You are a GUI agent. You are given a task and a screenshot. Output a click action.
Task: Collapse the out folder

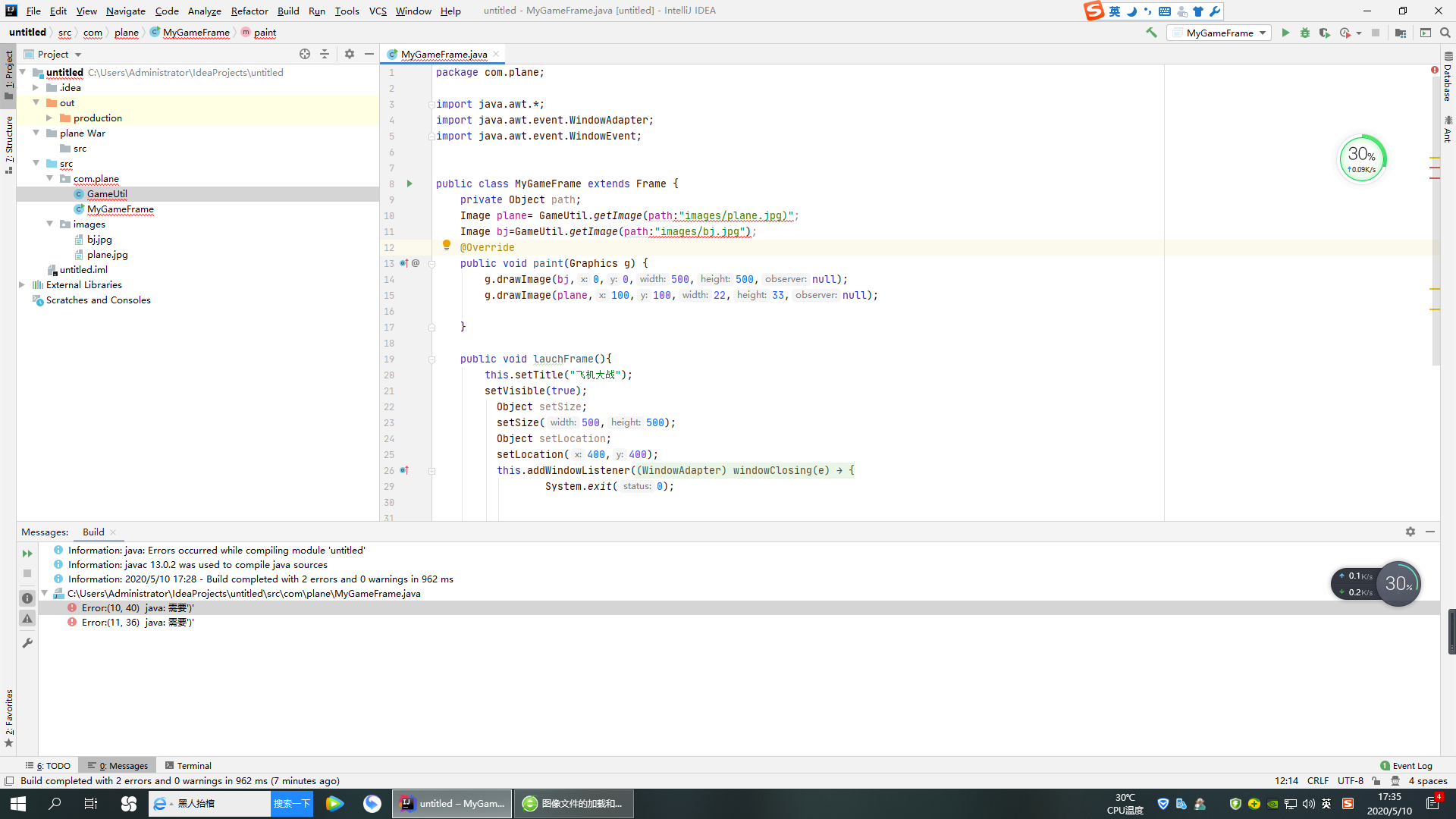(x=36, y=102)
